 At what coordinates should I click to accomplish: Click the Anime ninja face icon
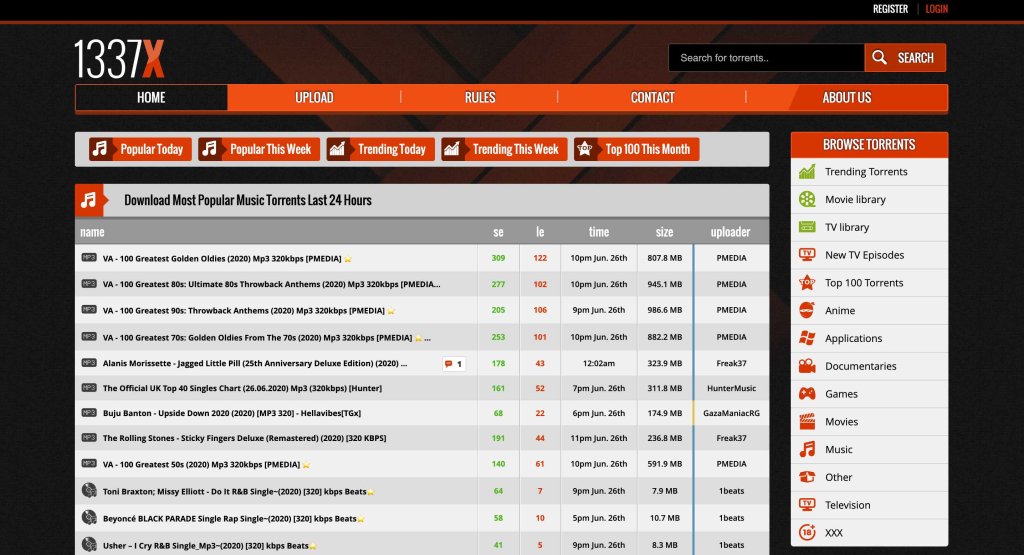807,311
